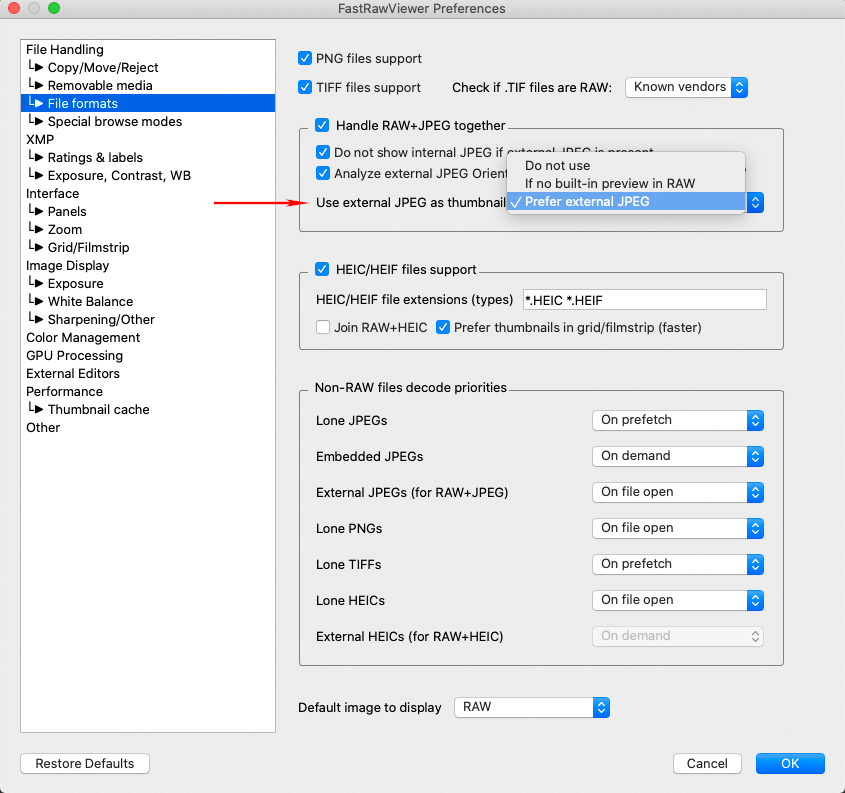The width and height of the screenshot is (845, 793).
Task: Click the arrow icon beside Removable media
Action: tap(37, 86)
